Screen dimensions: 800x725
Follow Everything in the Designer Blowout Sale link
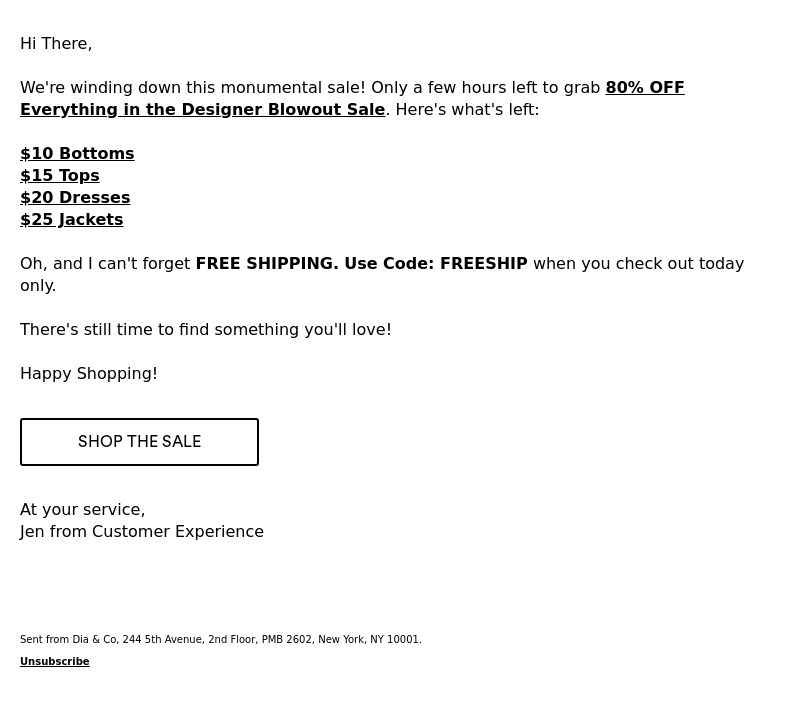tap(203, 110)
